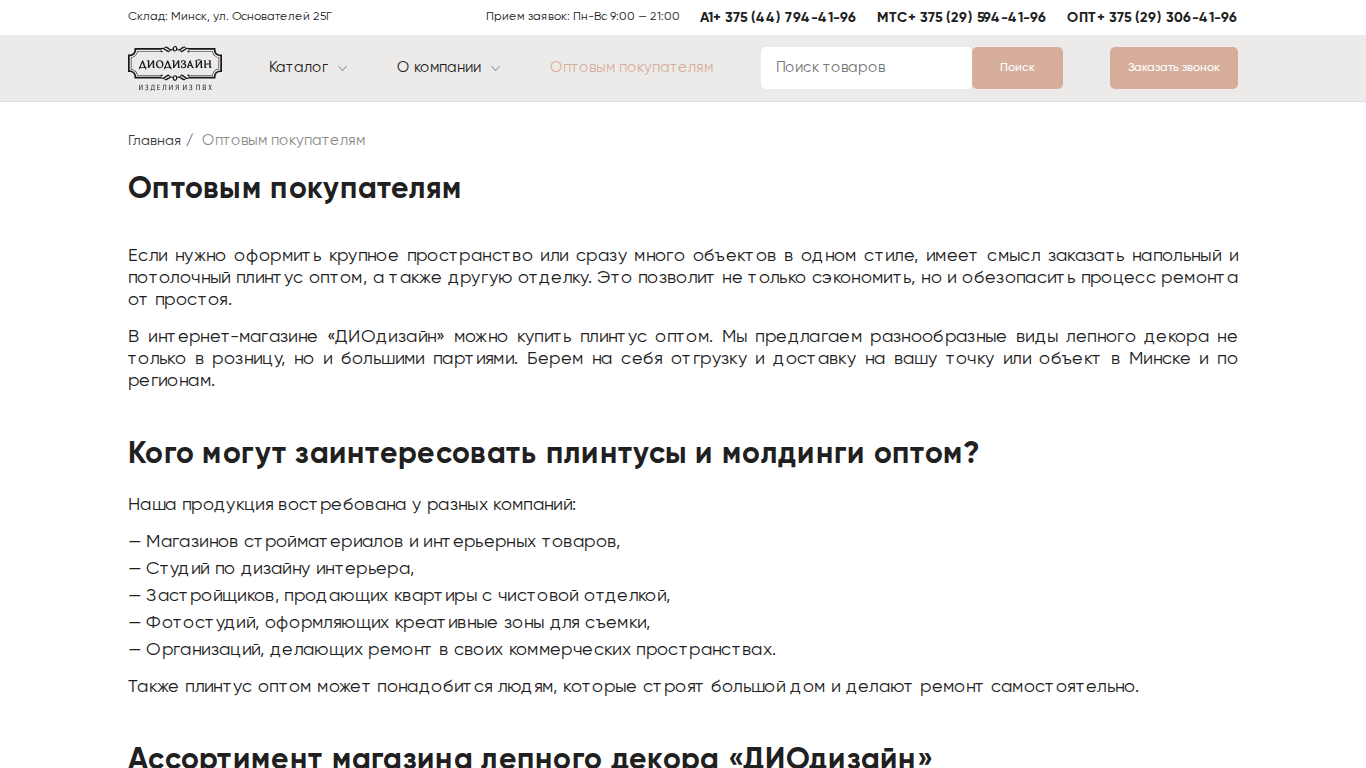
Task: Expand the О компании dropdown chevron
Action: point(495,68)
